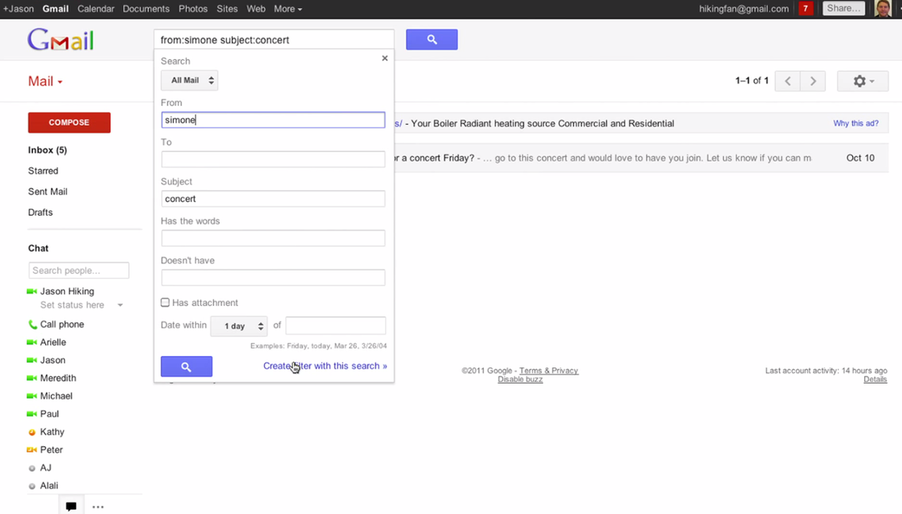This screenshot has height=514, width=902.
Task: Click Arielle's video chat status icon
Action: (x=32, y=342)
